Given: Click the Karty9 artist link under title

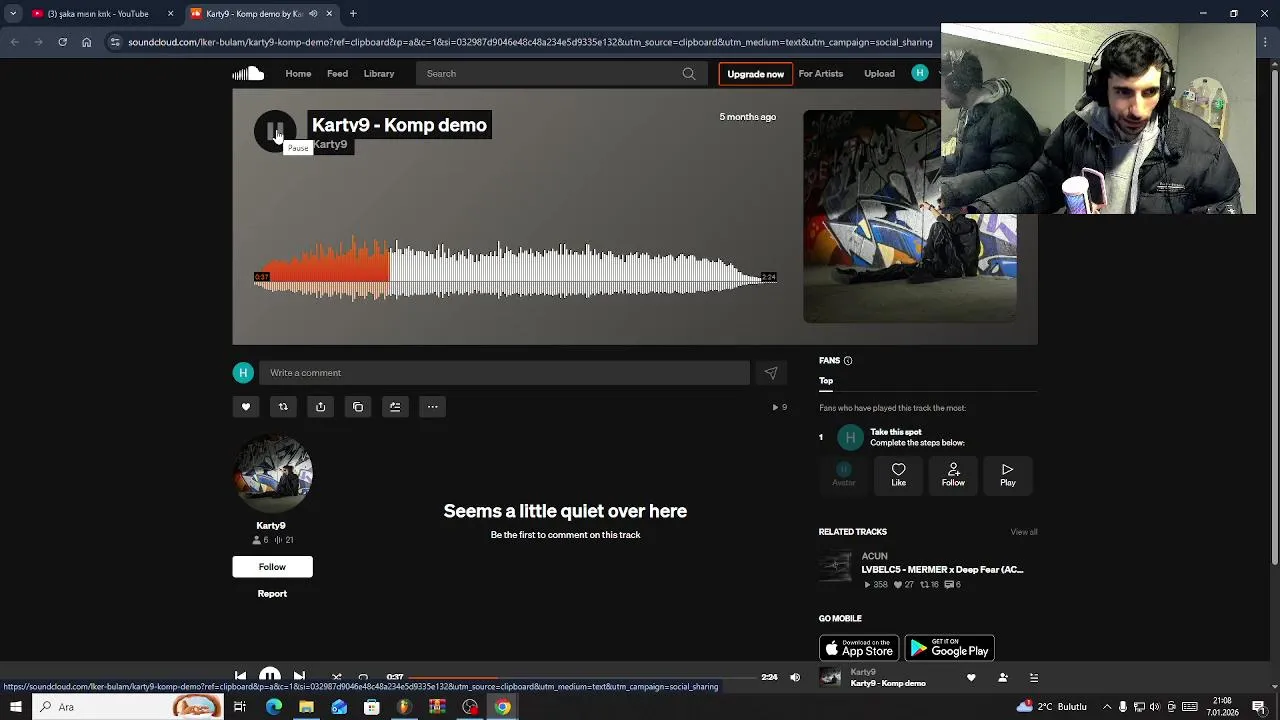Looking at the screenshot, I should coord(330,145).
